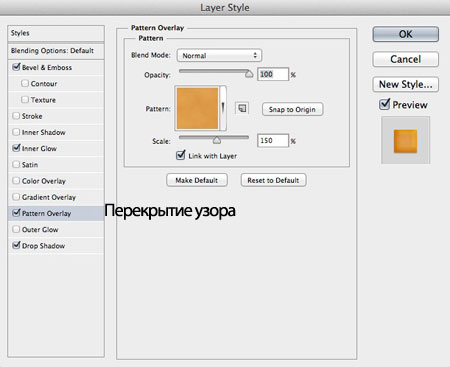
Task: Click the Cancel button
Action: (x=405, y=59)
